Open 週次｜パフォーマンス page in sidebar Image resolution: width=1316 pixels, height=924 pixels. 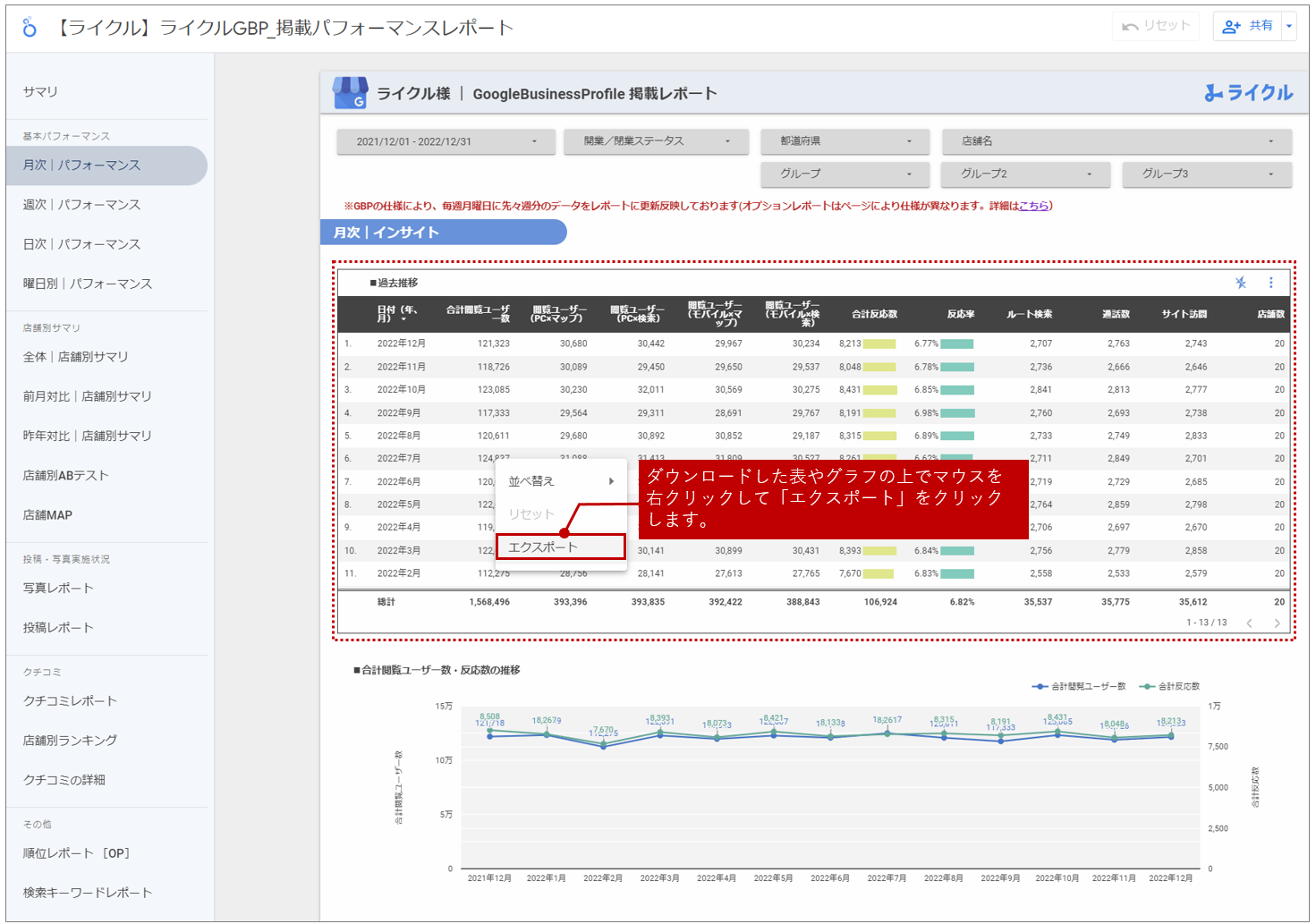point(81,205)
